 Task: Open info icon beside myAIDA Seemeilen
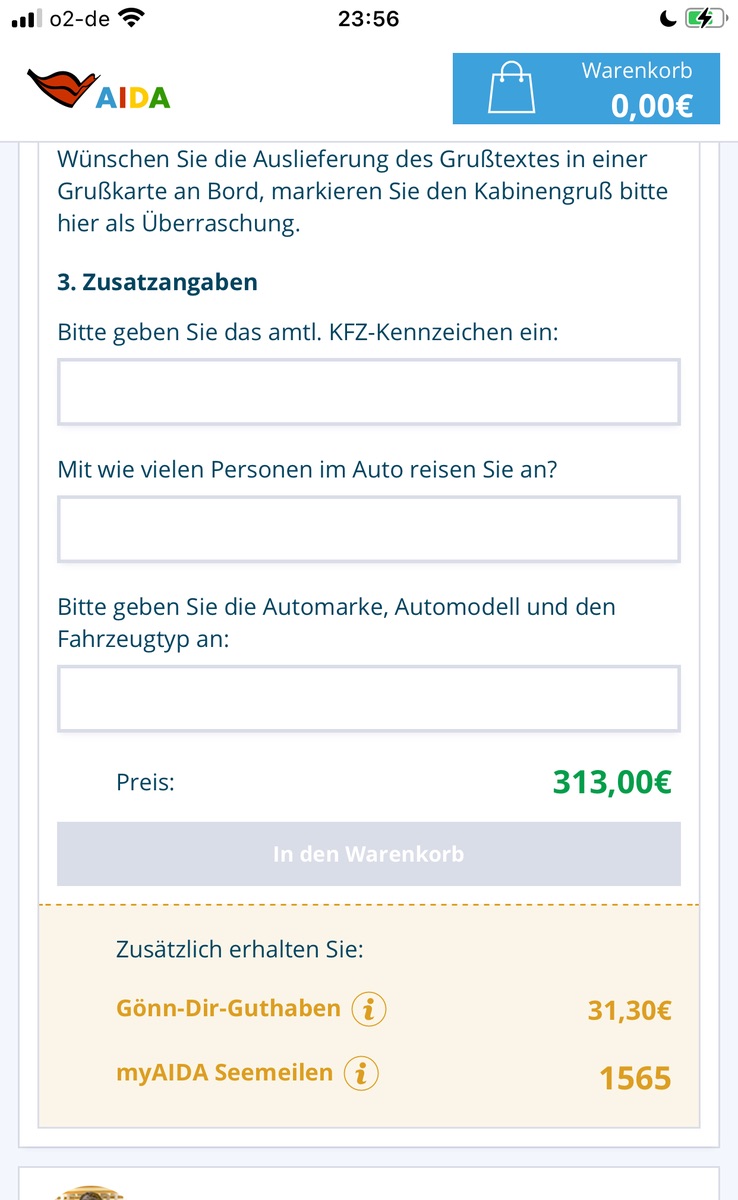coord(361,1074)
